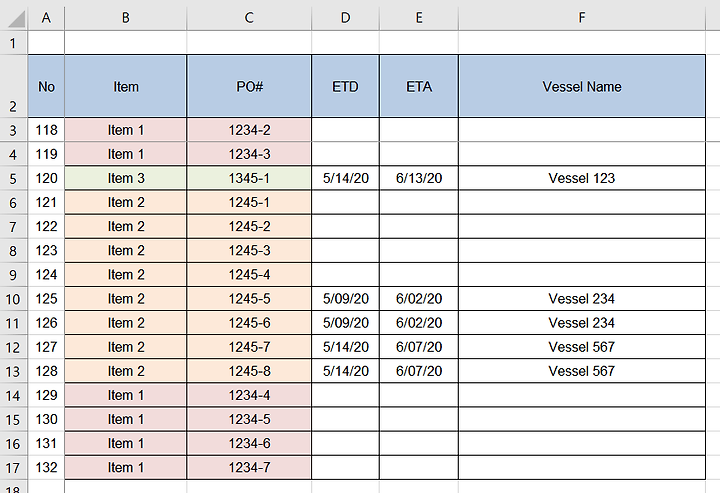The height and width of the screenshot is (493, 720).
Task: Select the empty ETD cell in row 3
Action: tap(345, 130)
